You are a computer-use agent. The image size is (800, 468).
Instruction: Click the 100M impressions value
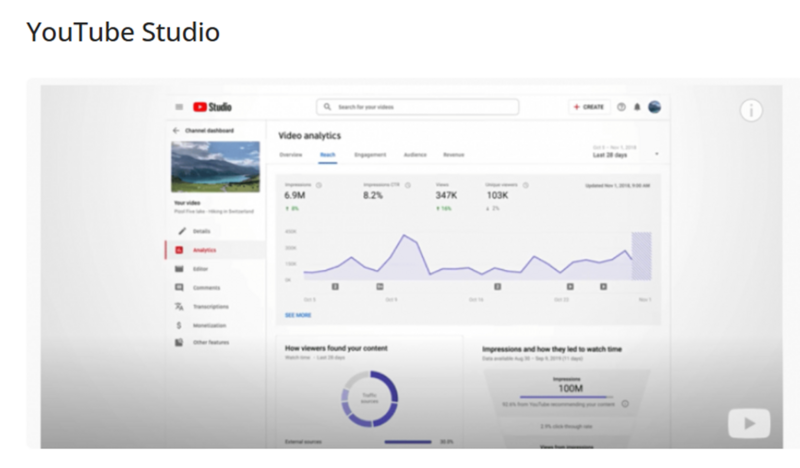tap(570, 388)
